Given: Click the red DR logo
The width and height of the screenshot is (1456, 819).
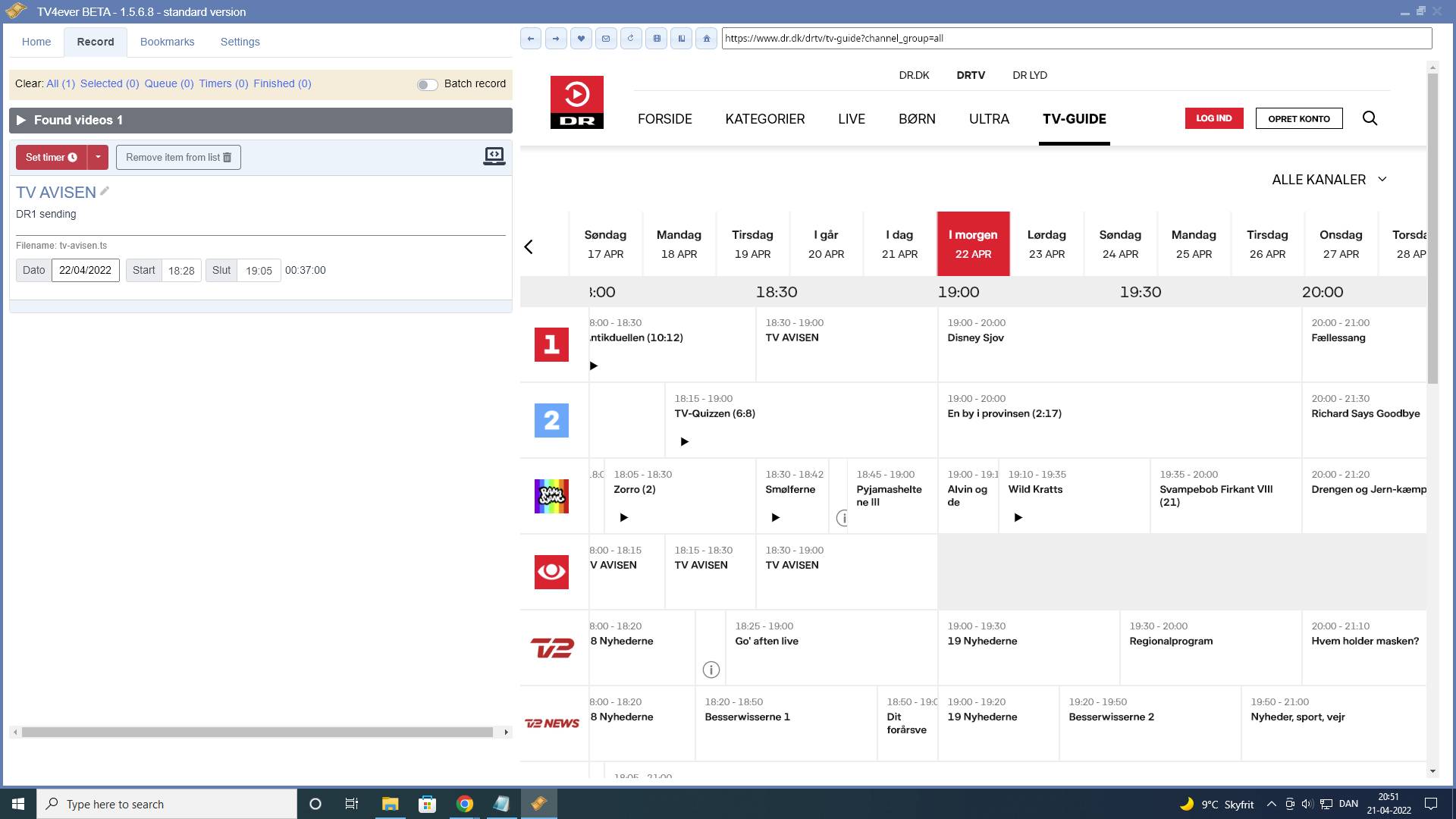Looking at the screenshot, I should tap(577, 102).
